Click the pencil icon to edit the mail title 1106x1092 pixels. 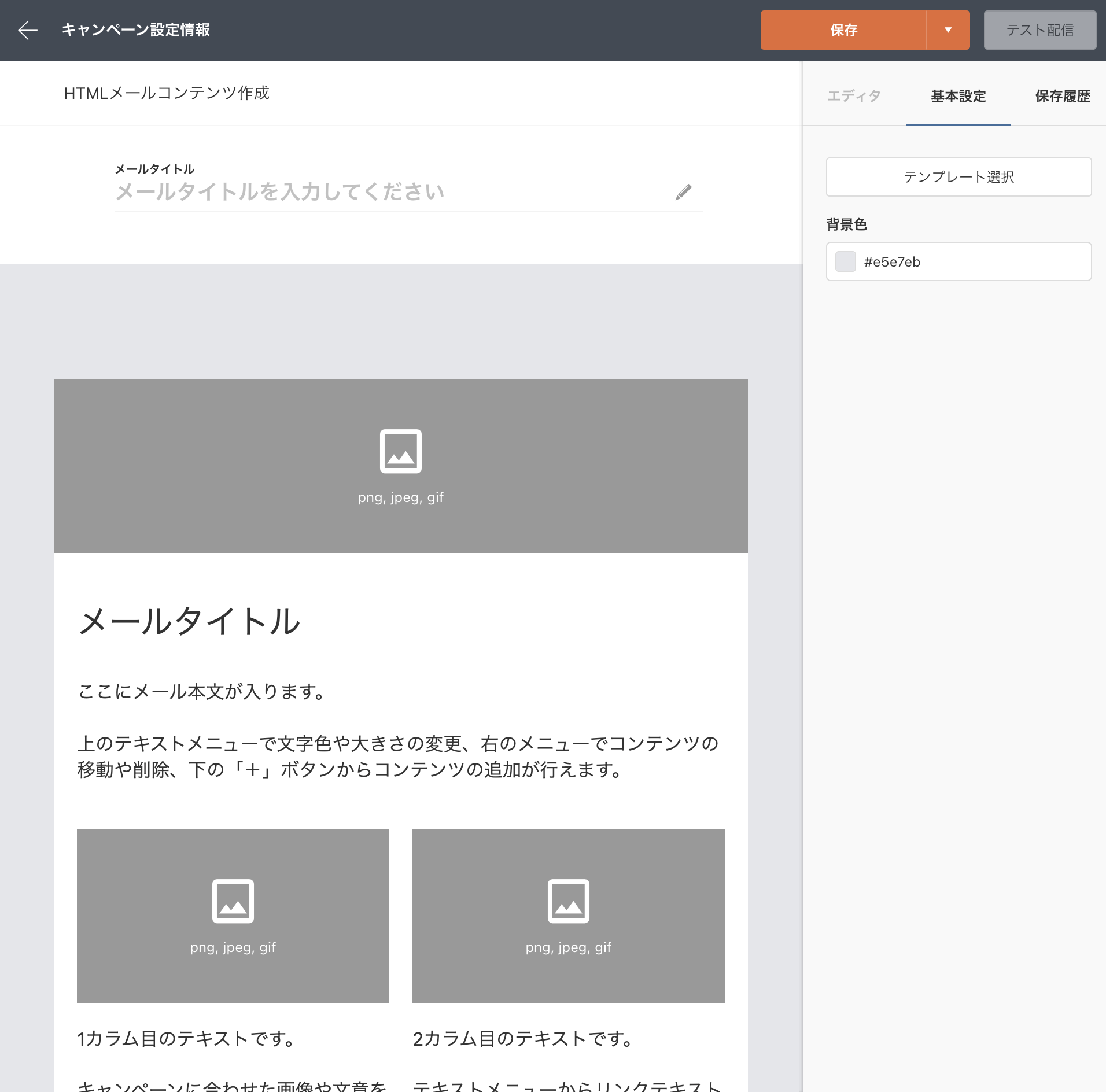pyautogui.click(x=683, y=192)
